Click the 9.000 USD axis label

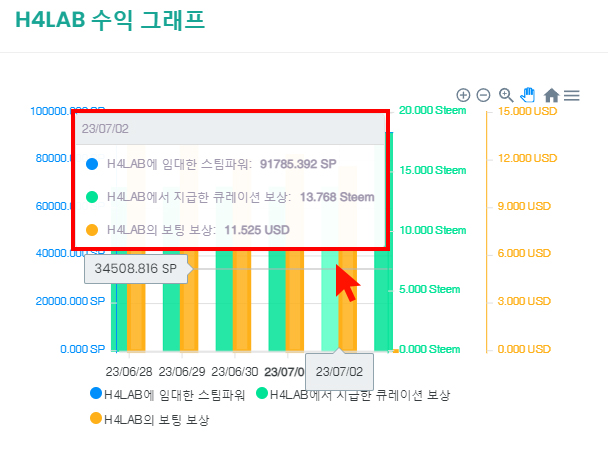point(524,206)
